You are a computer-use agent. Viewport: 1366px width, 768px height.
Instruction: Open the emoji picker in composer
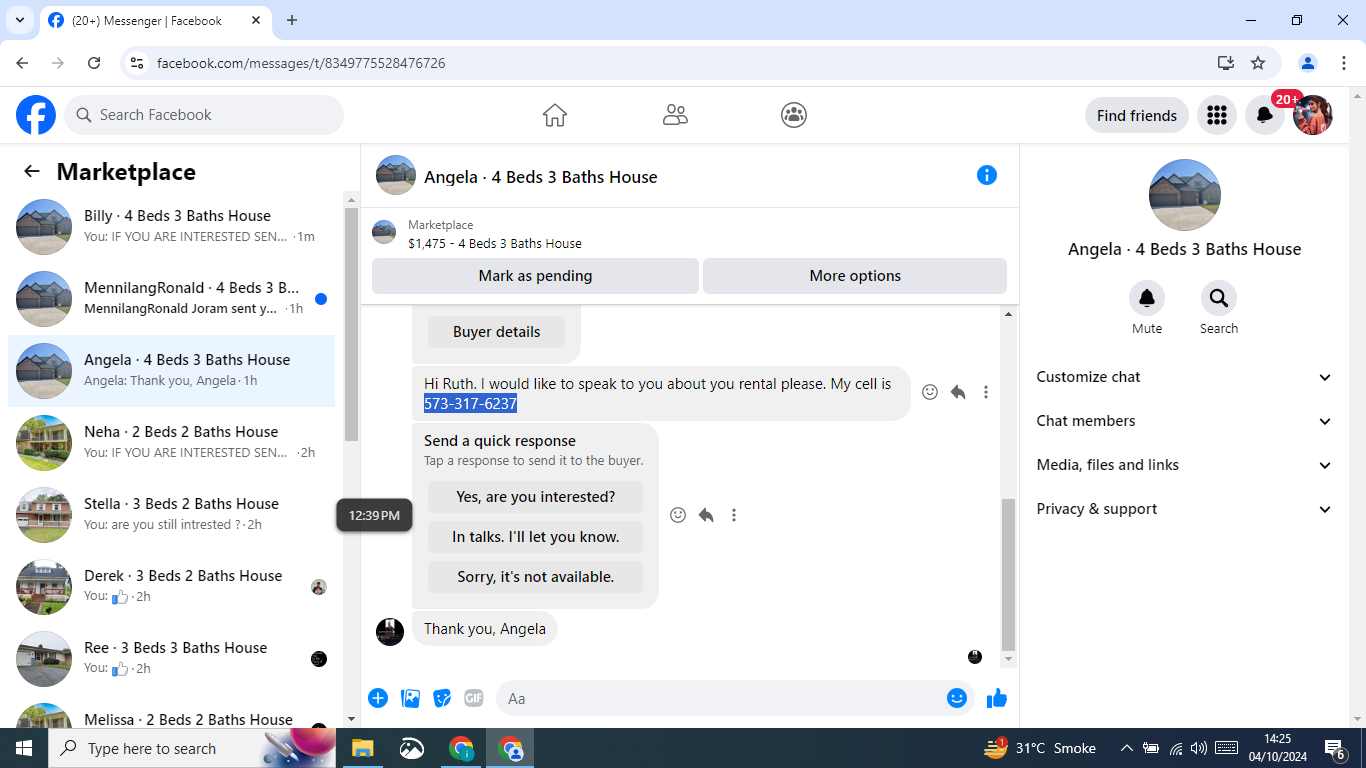coord(957,698)
